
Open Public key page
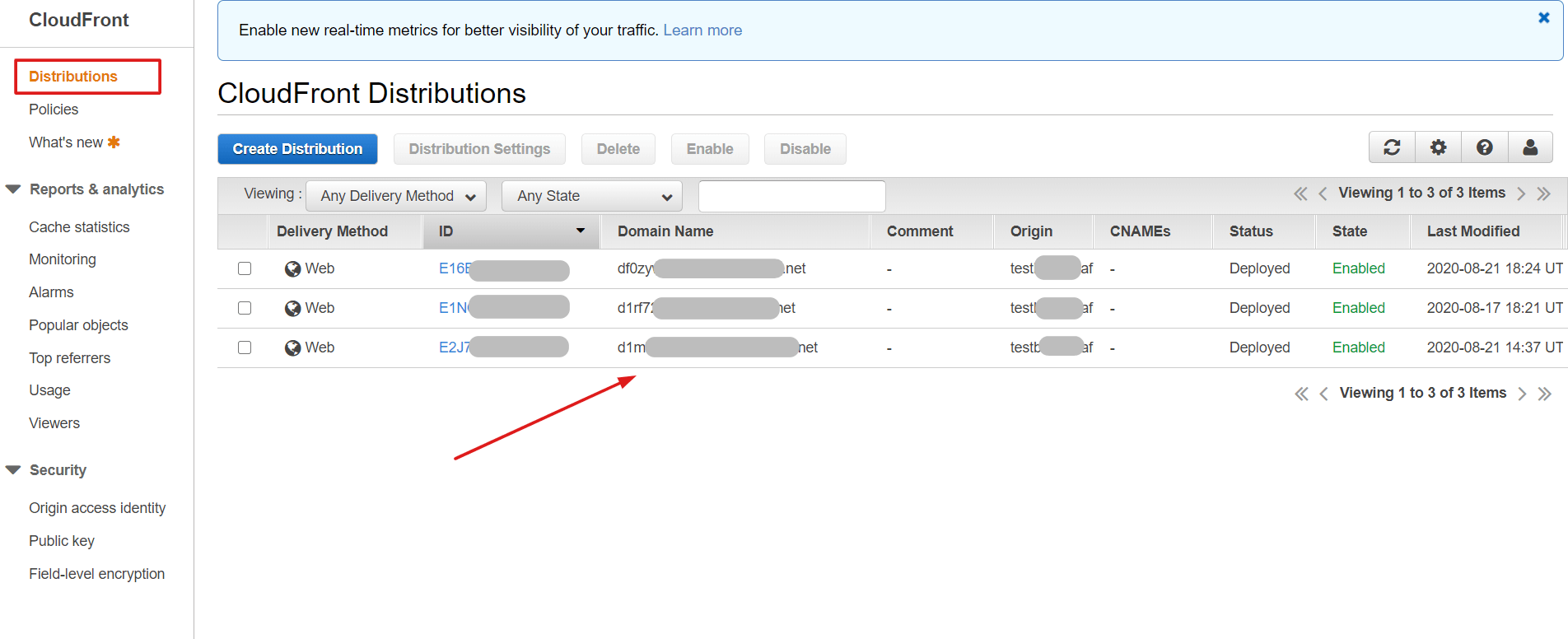point(62,541)
